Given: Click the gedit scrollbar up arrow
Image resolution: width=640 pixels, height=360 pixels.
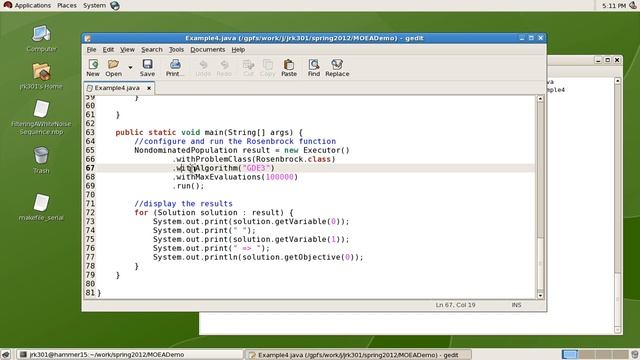Looking at the screenshot, I should click(540, 99).
